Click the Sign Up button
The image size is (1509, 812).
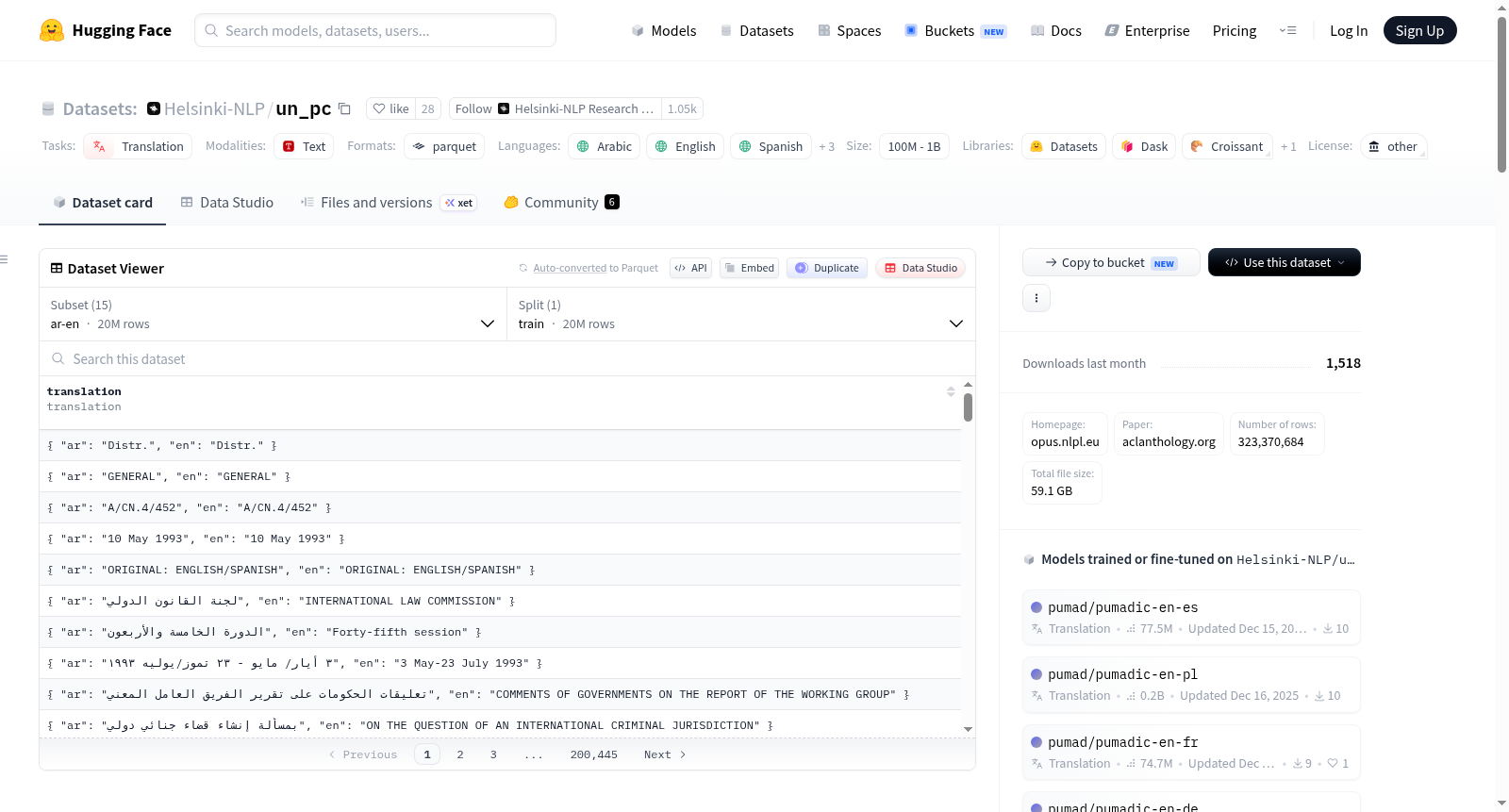(1419, 31)
